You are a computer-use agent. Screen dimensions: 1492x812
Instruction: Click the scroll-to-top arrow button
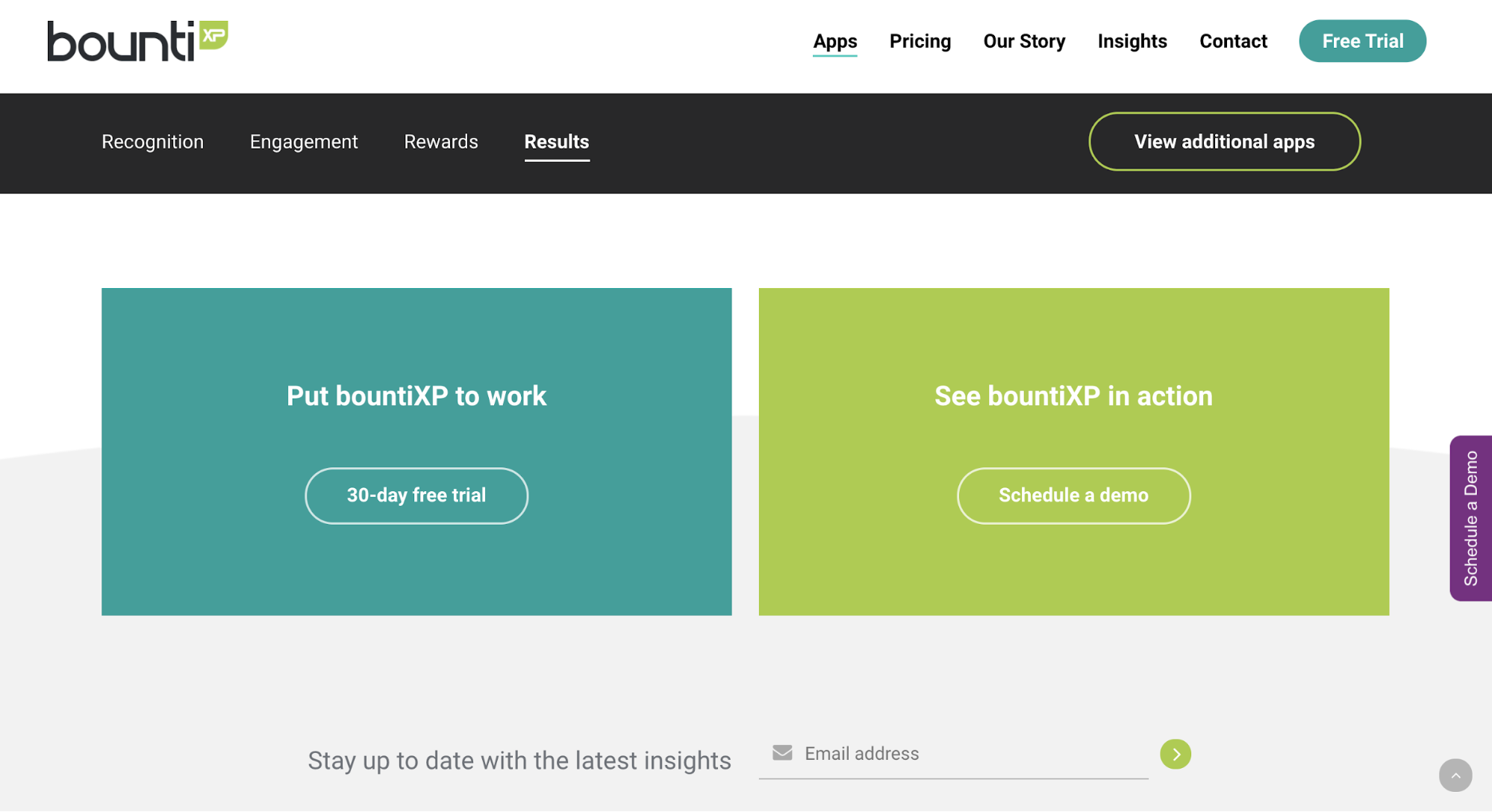click(x=1455, y=775)
